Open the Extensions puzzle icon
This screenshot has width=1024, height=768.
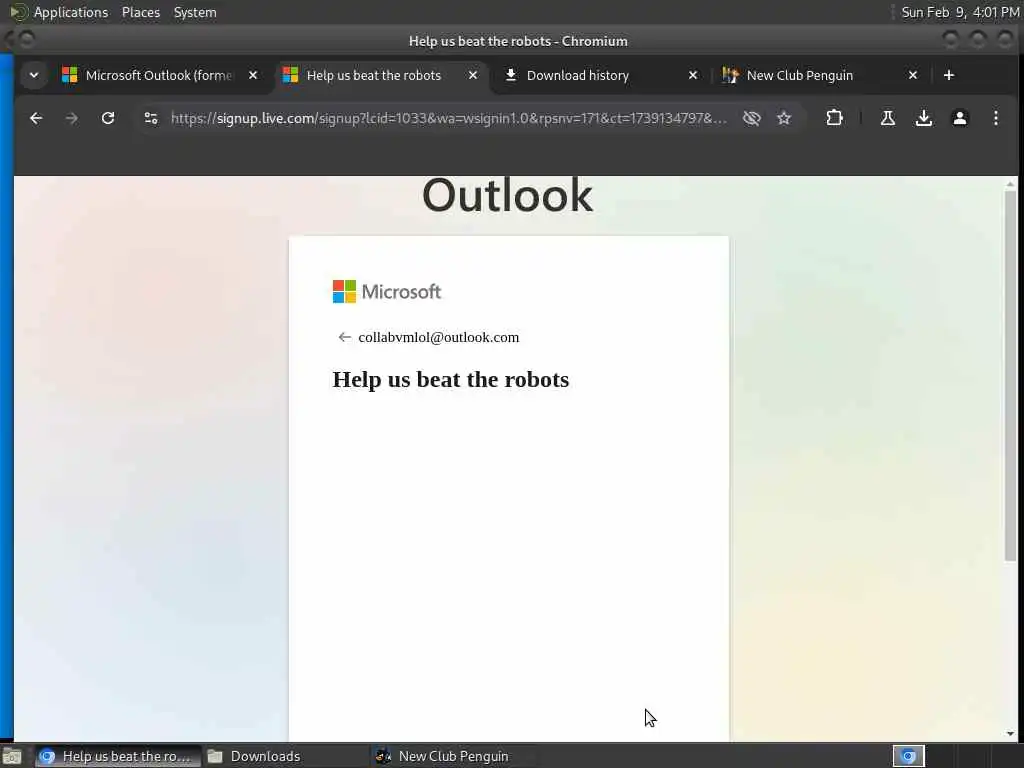(x=834, y=118)
